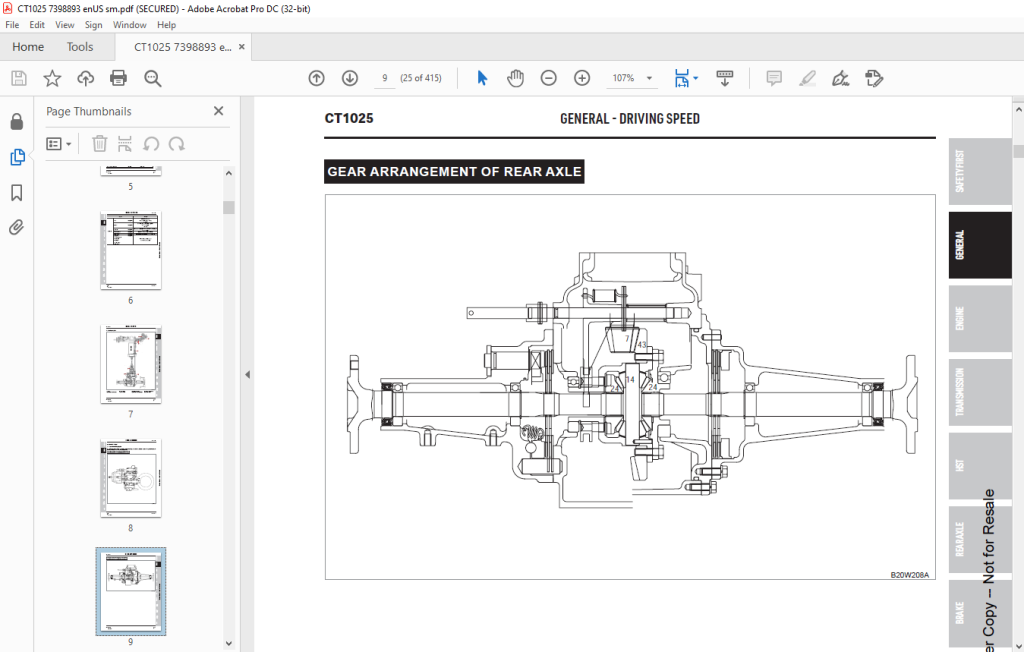Click the SAFETY FIRST side tab
The width and height of the screenshot is (1024, 652).
(980, 171)
